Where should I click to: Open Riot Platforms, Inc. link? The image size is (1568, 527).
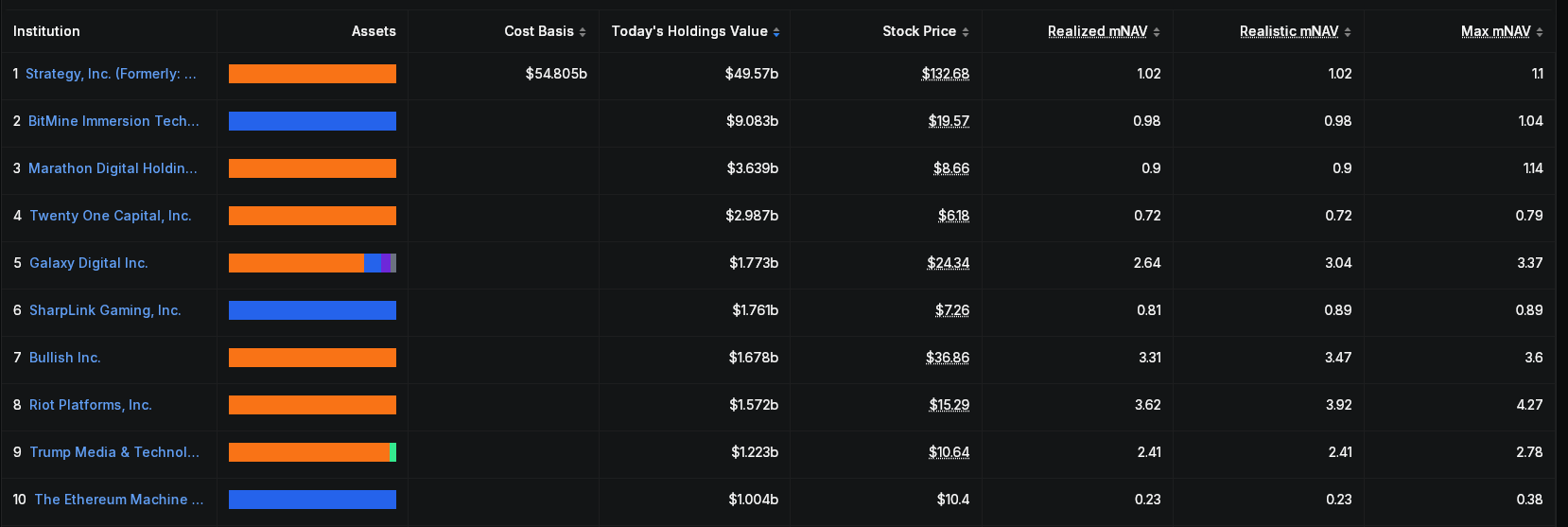[x=90, y=405]
